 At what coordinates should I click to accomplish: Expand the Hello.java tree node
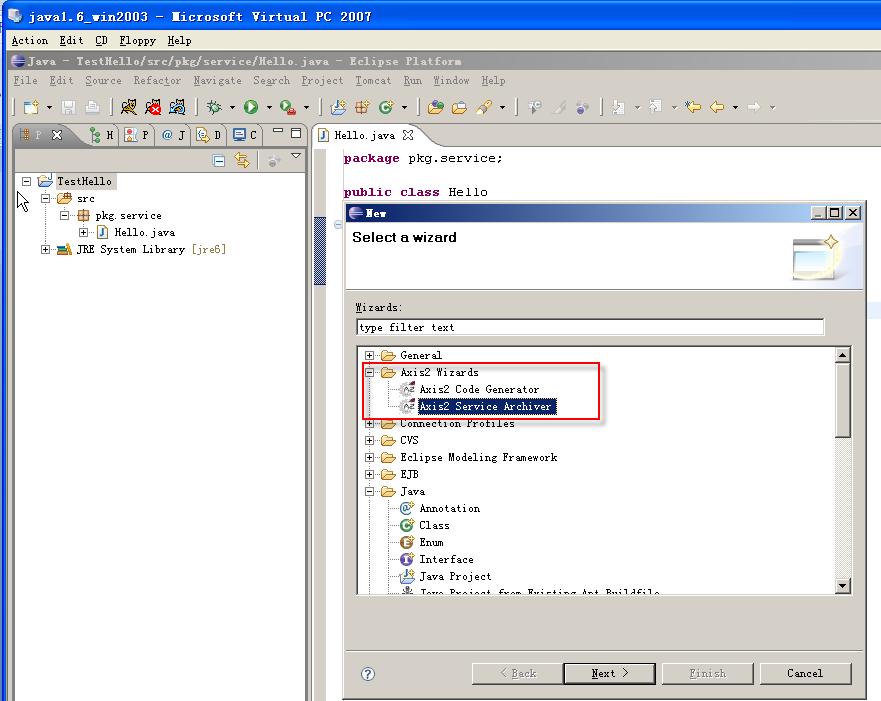pos(83,232)
